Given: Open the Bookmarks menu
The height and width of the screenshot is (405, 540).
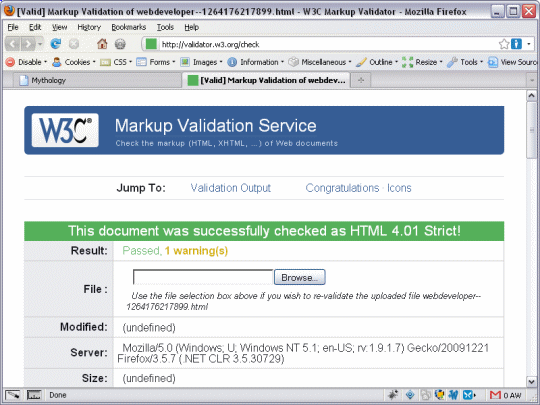Looking at the screenshot, I should [x=128, y=27].
